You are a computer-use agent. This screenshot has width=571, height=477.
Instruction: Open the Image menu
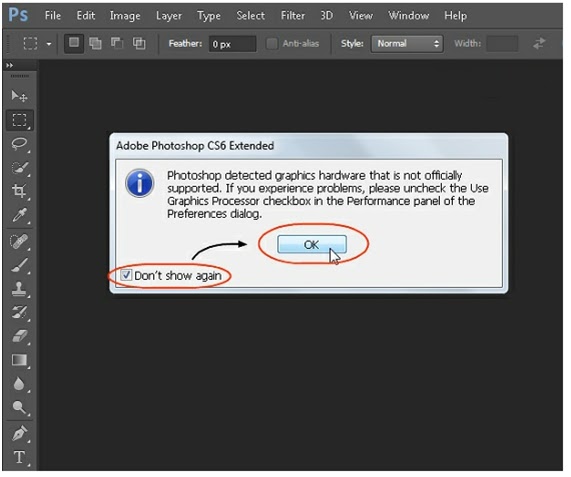click(125, 16)
